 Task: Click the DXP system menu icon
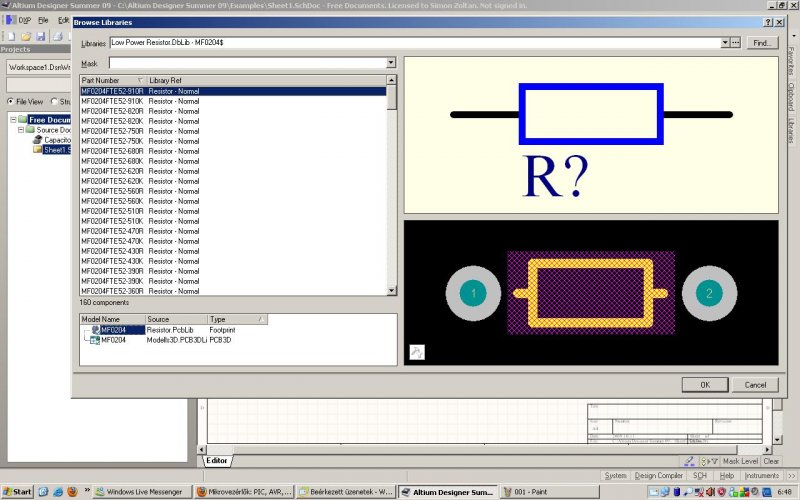[x=11, y=20]
